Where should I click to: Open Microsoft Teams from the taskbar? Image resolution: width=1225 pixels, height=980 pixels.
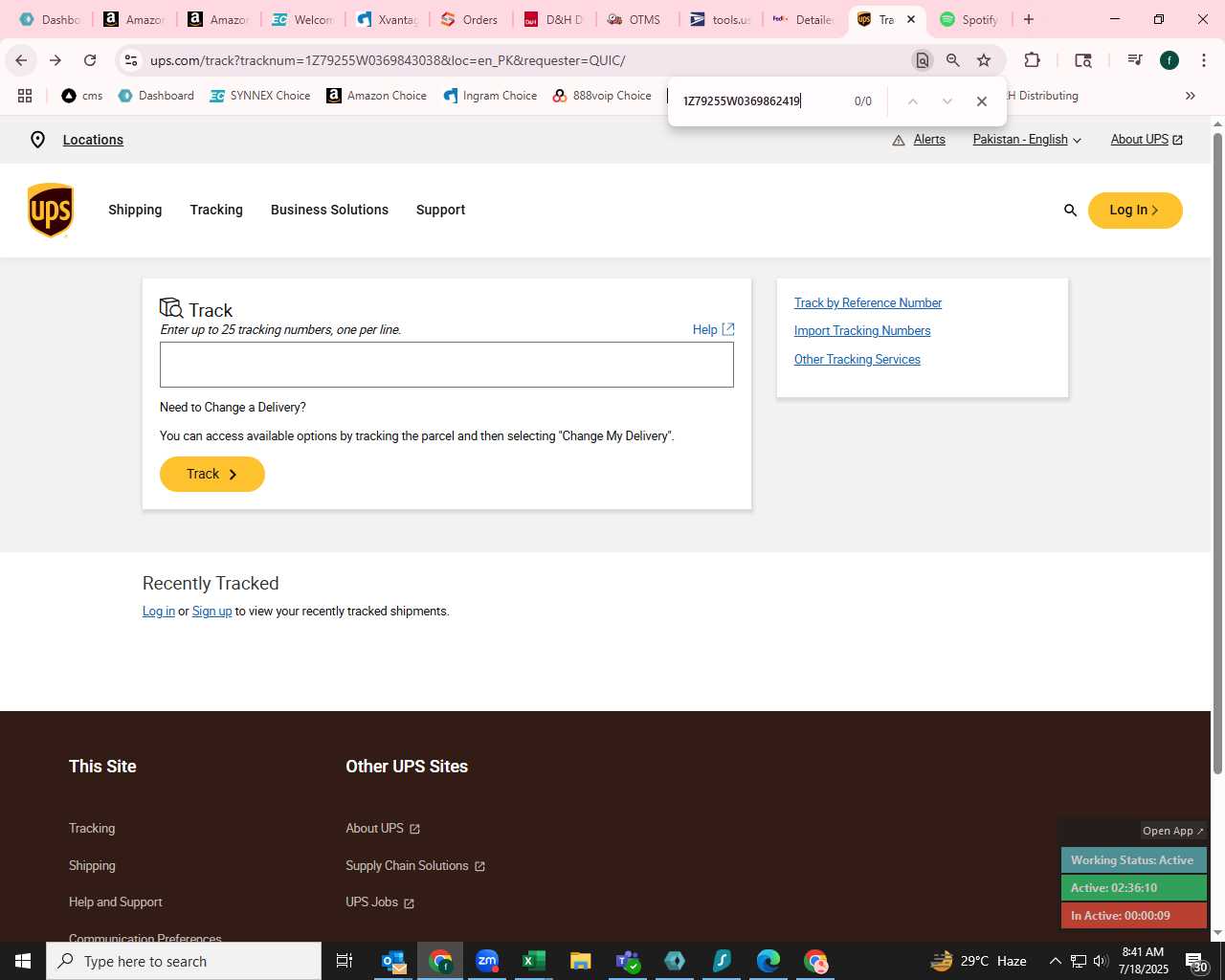coord(627,961)
